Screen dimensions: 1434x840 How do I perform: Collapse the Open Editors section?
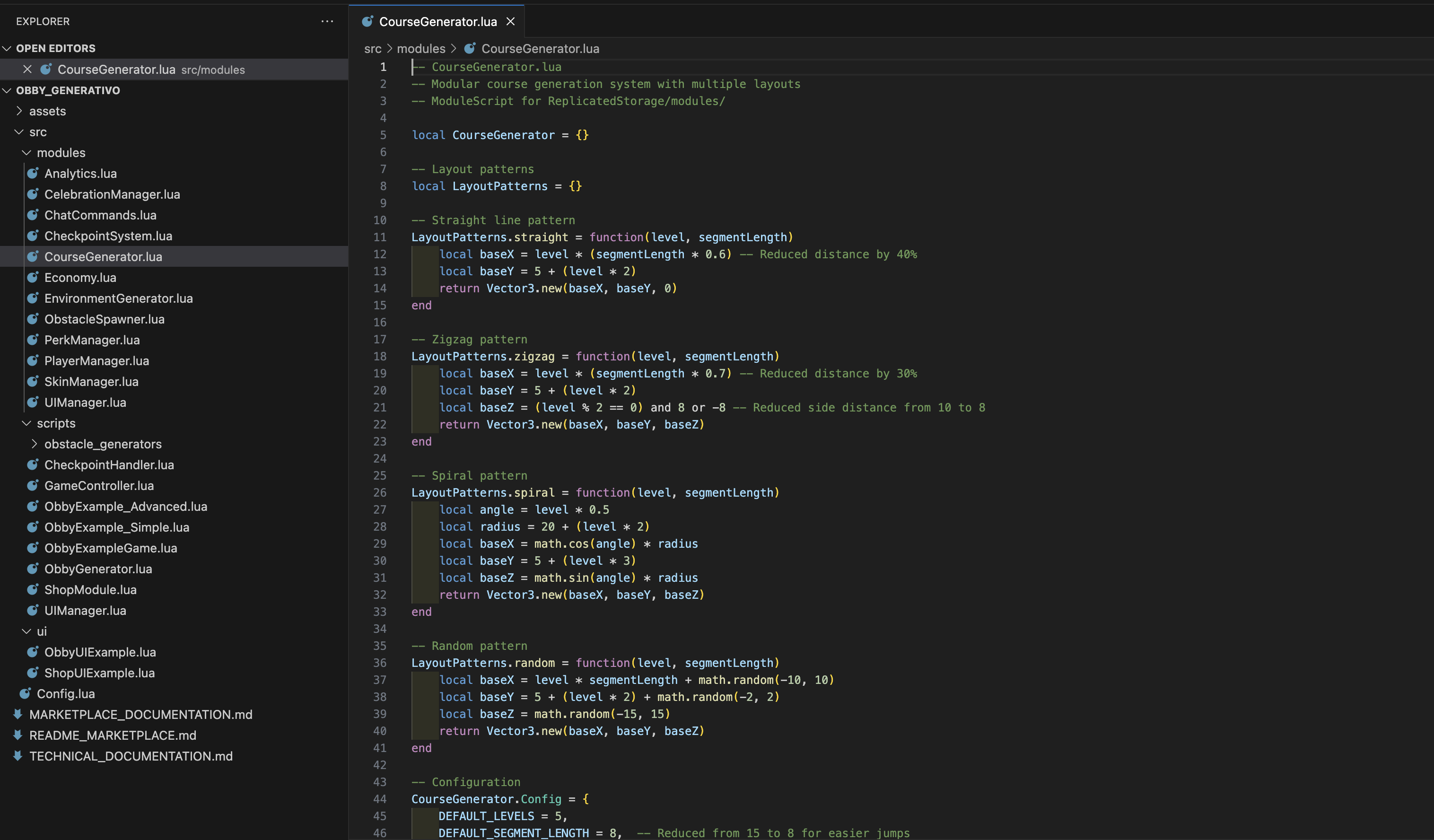click(x=8, y=48)
